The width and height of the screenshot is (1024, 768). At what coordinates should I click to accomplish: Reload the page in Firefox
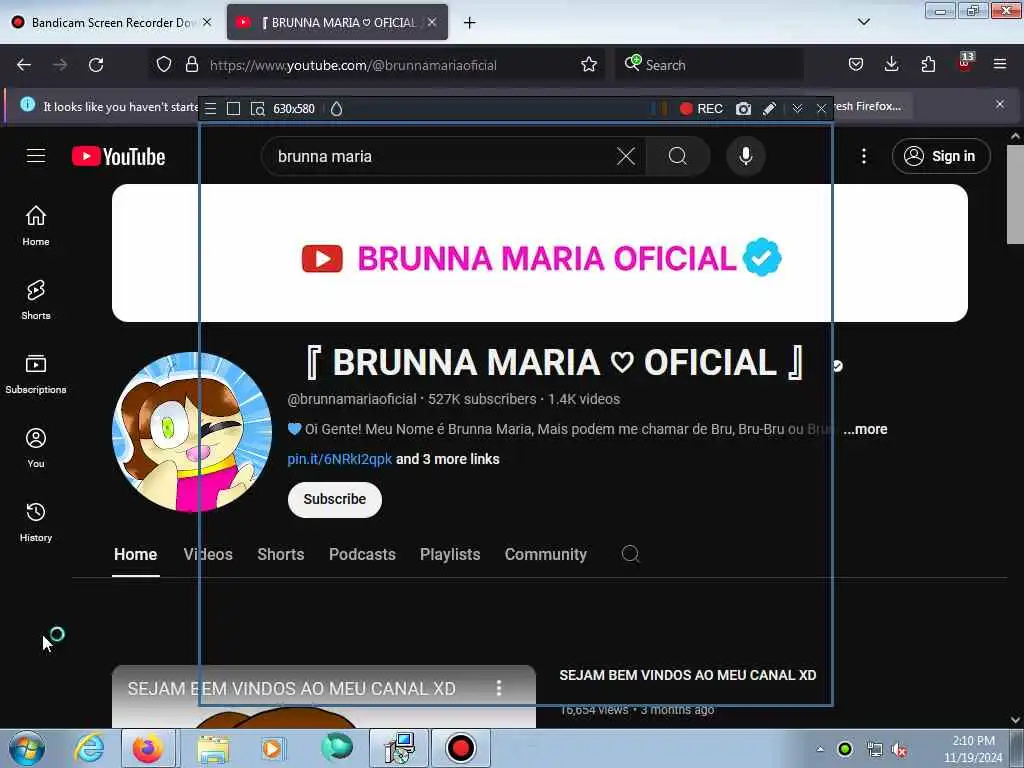[96, 65]
